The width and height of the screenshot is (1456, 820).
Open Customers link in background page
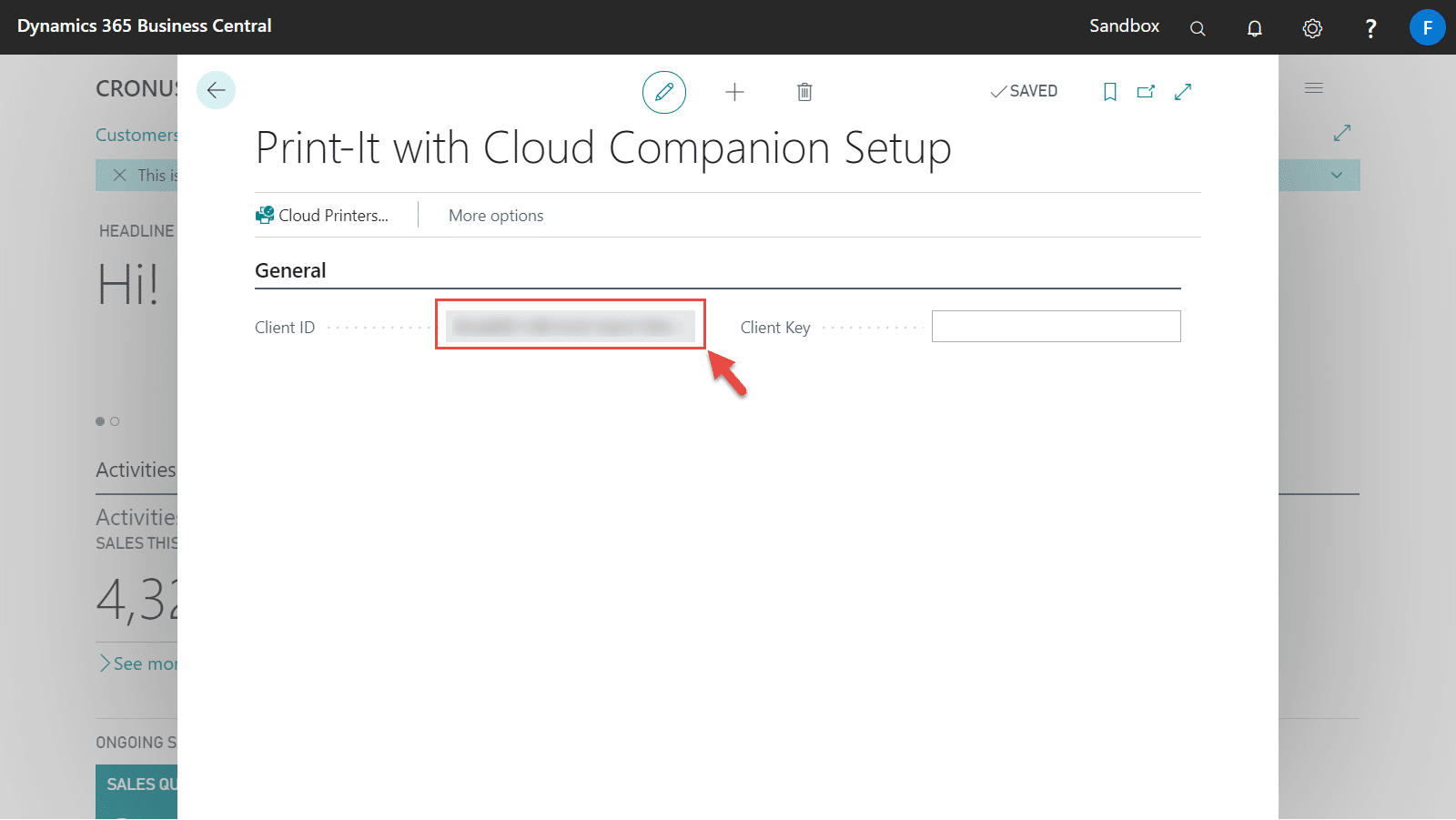coord(136,135)
